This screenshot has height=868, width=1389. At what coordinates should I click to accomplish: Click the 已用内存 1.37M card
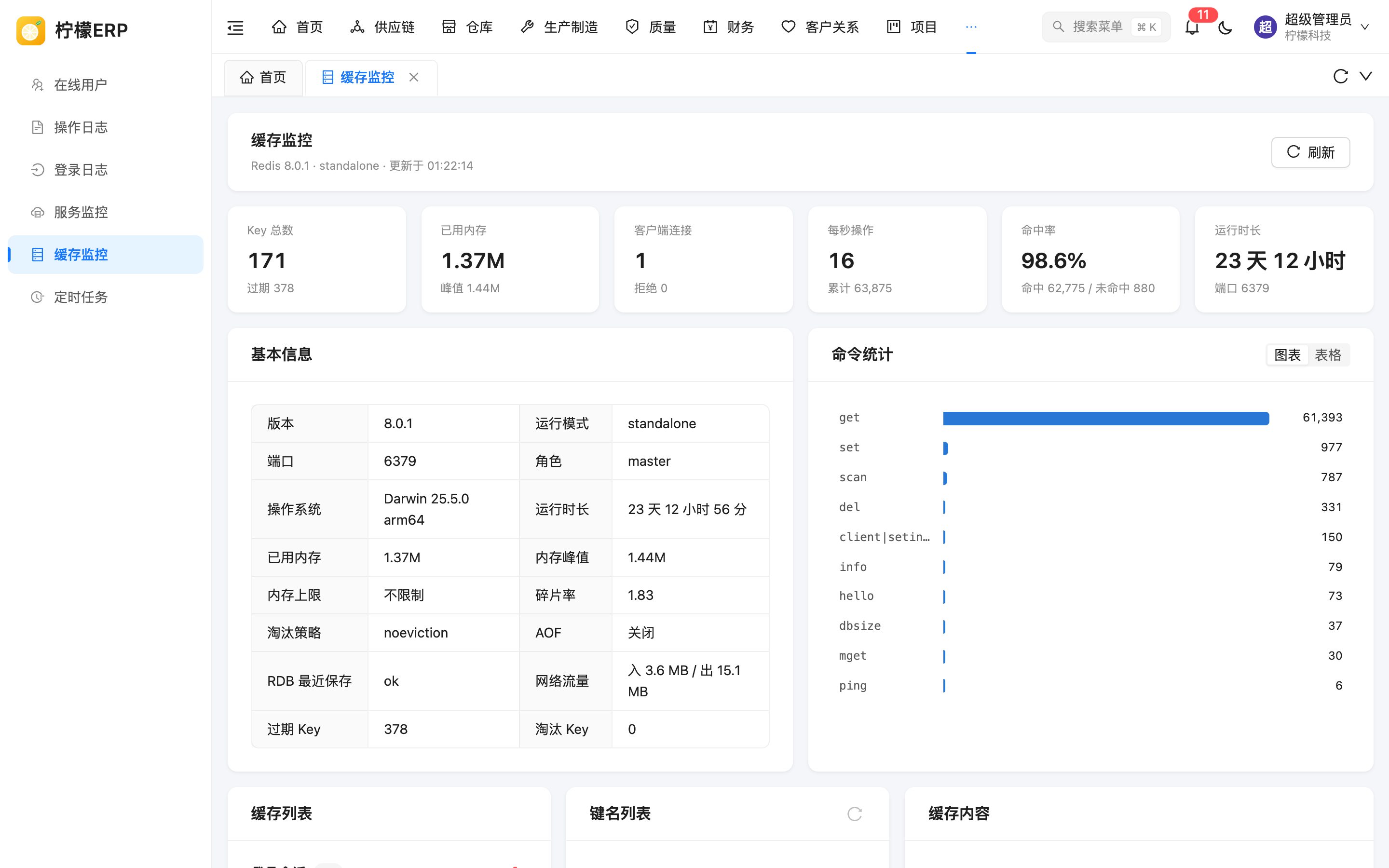click(510, 259)
